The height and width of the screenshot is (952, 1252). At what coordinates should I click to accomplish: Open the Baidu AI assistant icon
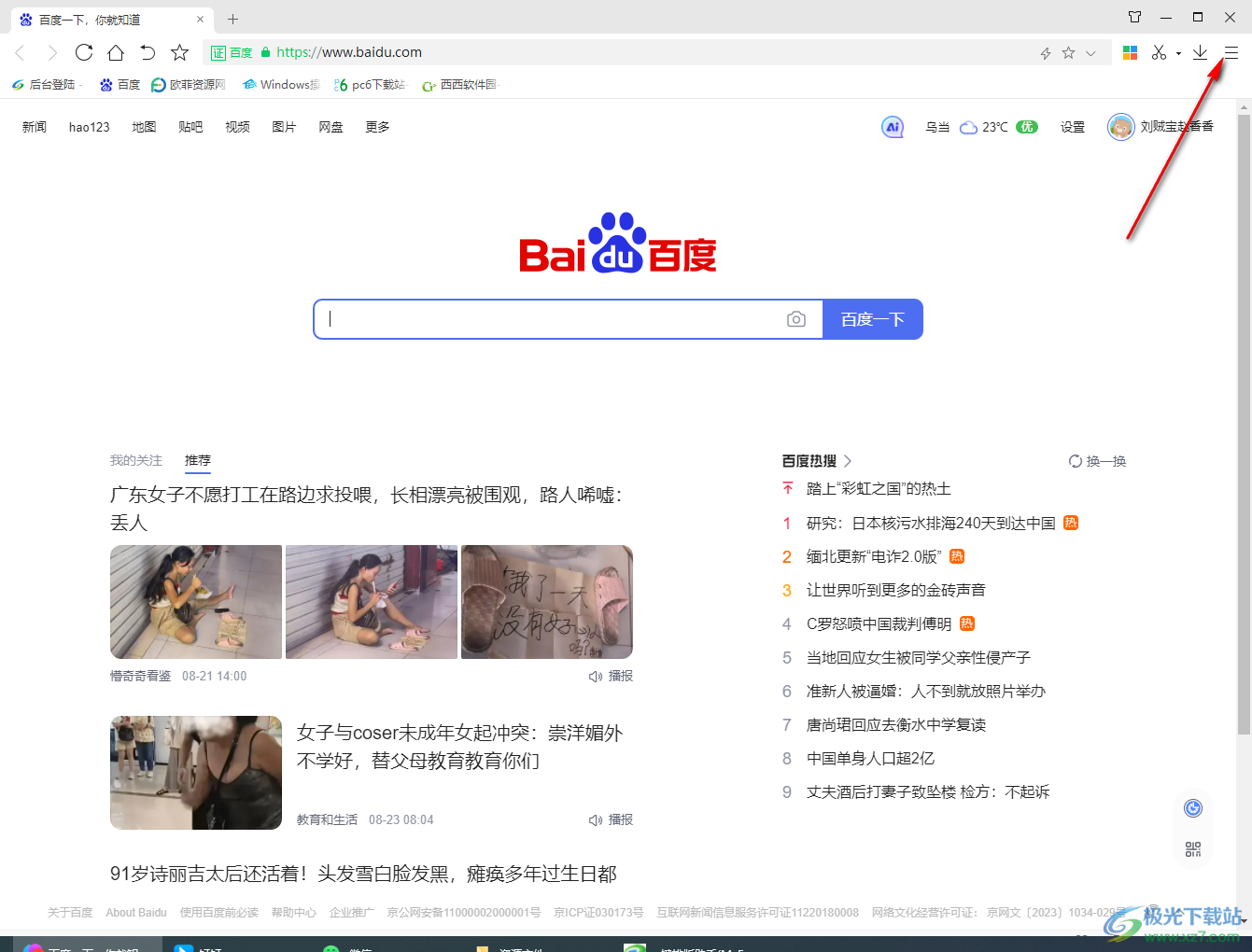[x=893, y=127]
